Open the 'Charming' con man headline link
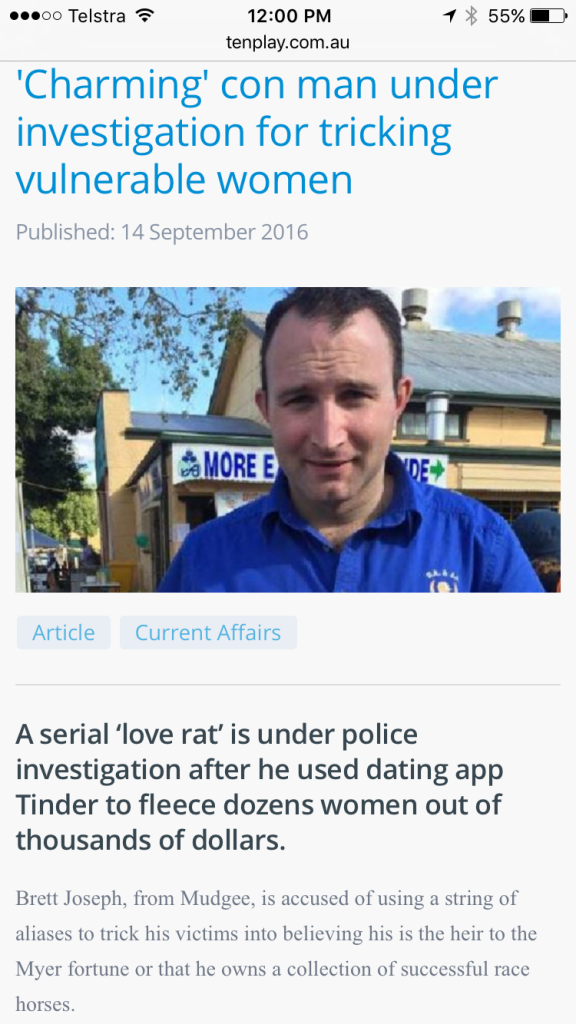Image resolution: width=576 pixels, height=1024 pixels. [257, 132]
